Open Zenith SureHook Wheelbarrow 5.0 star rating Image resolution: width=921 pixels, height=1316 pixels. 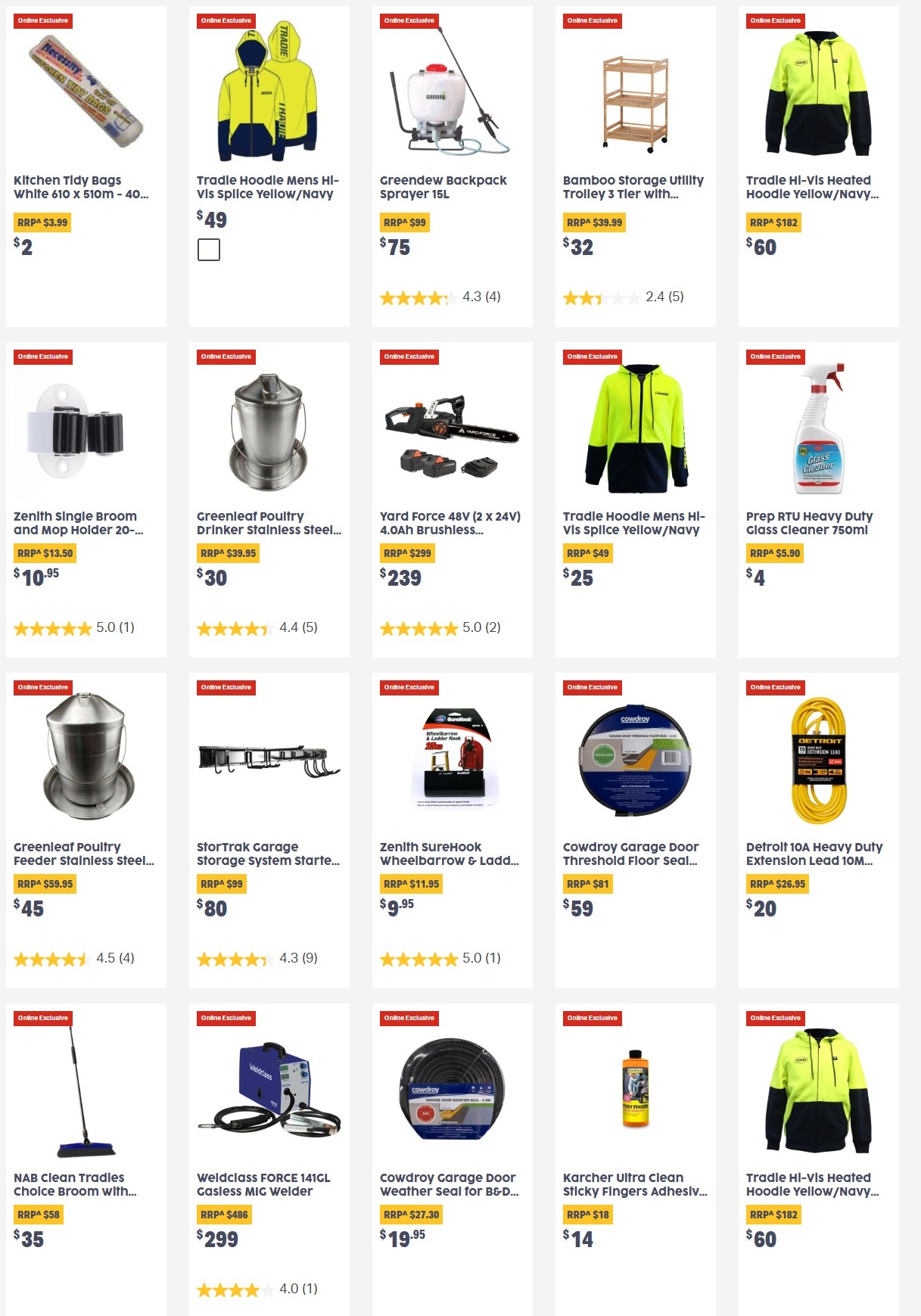(440, 958)
